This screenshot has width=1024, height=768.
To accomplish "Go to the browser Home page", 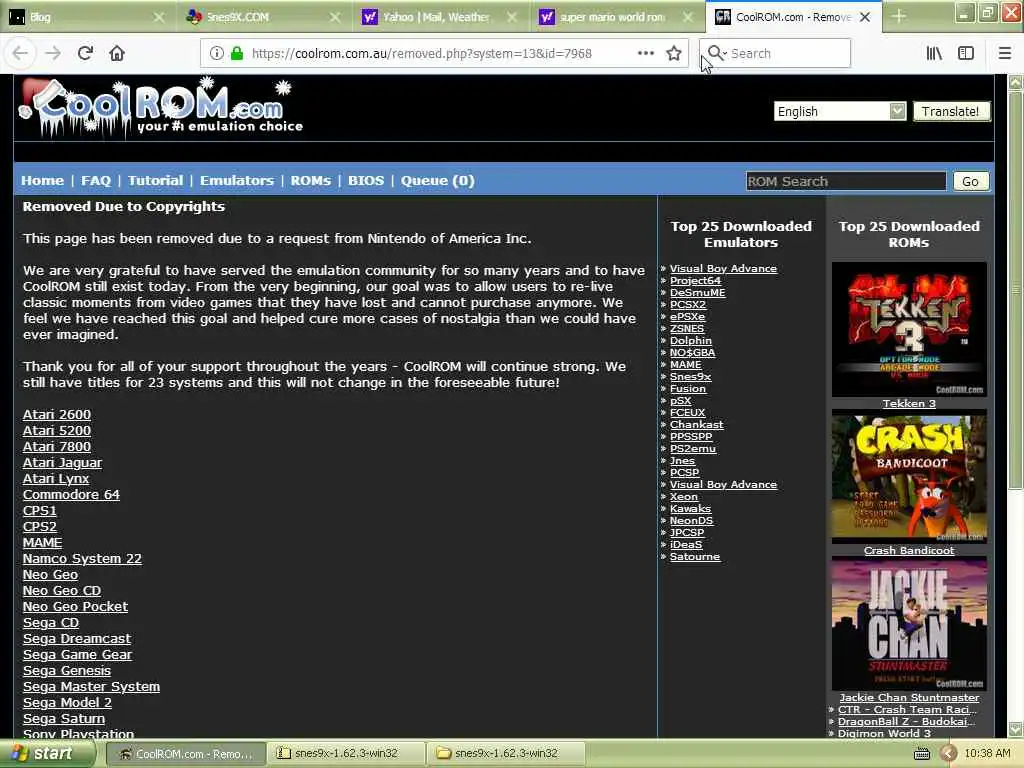I will coord(117,54).
